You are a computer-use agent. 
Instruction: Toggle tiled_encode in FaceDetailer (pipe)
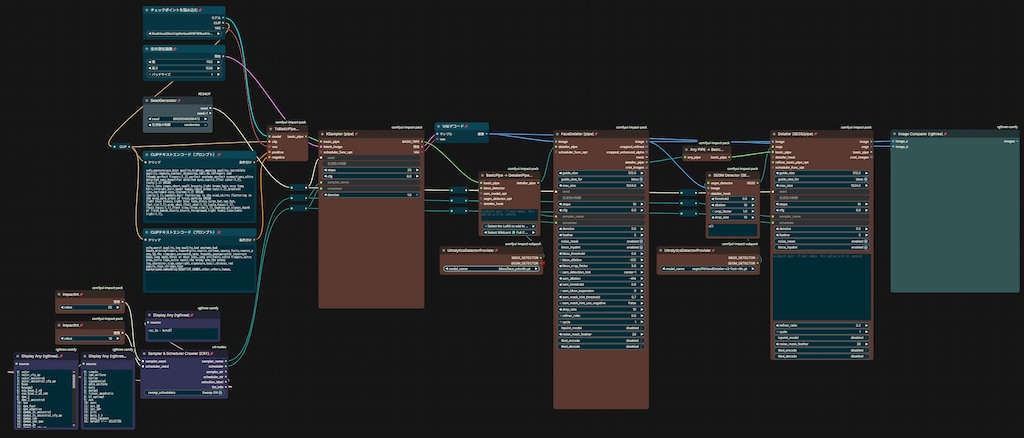tap(601, 340)
